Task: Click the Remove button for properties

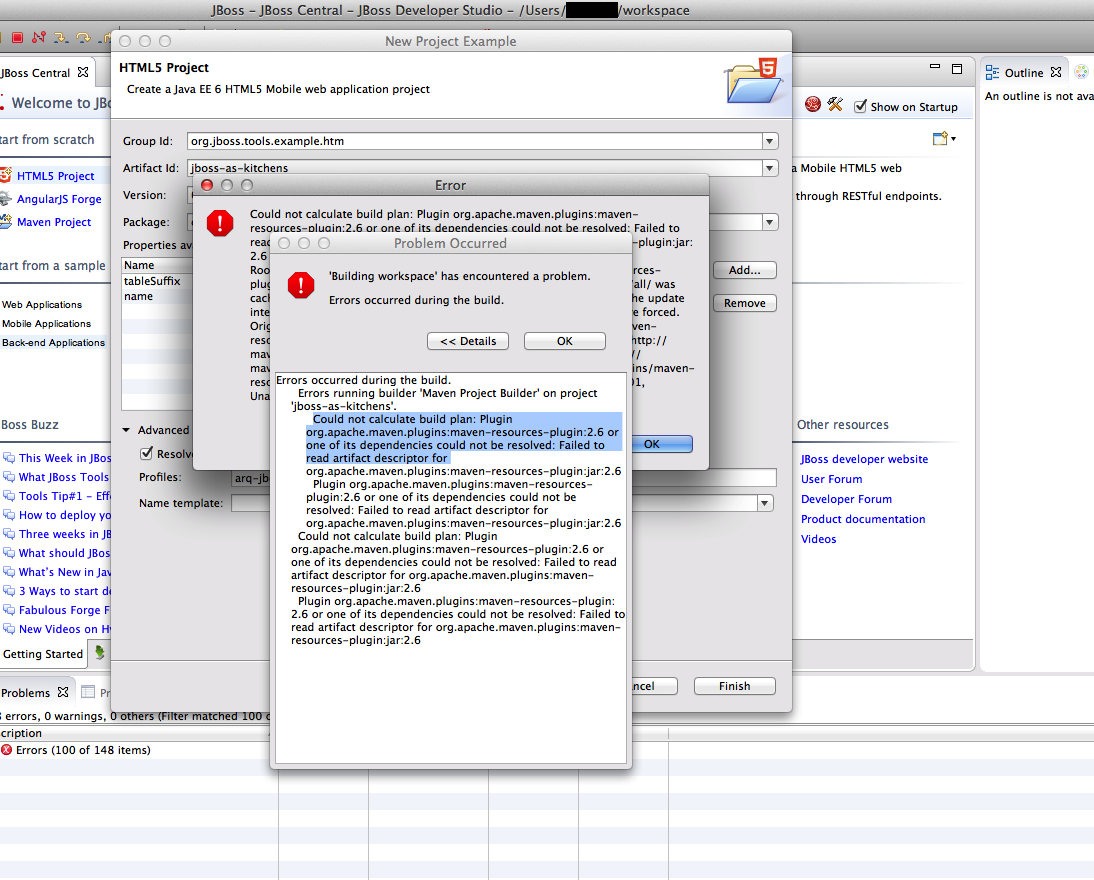Action: pyautogui.click(x=744, y=303)
